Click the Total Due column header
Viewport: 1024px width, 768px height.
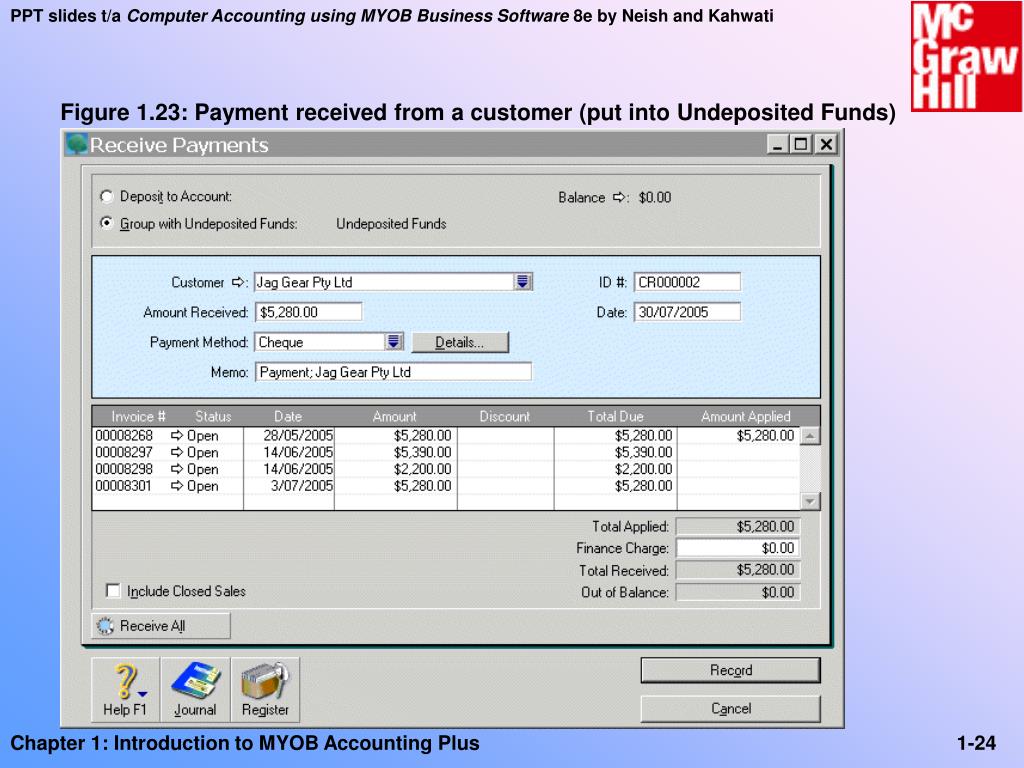(615, 417)
